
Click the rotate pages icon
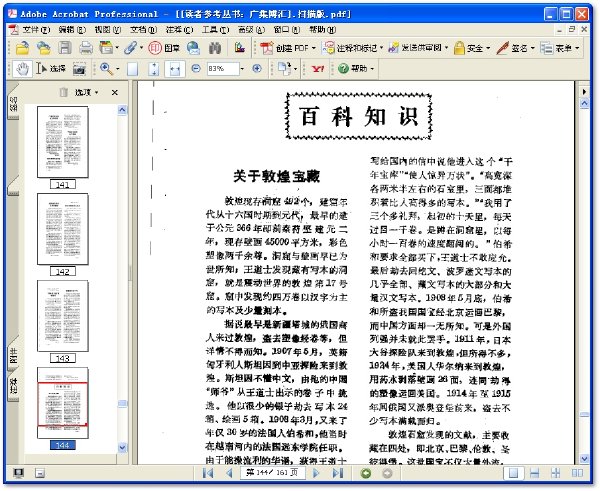click(284, 69)
